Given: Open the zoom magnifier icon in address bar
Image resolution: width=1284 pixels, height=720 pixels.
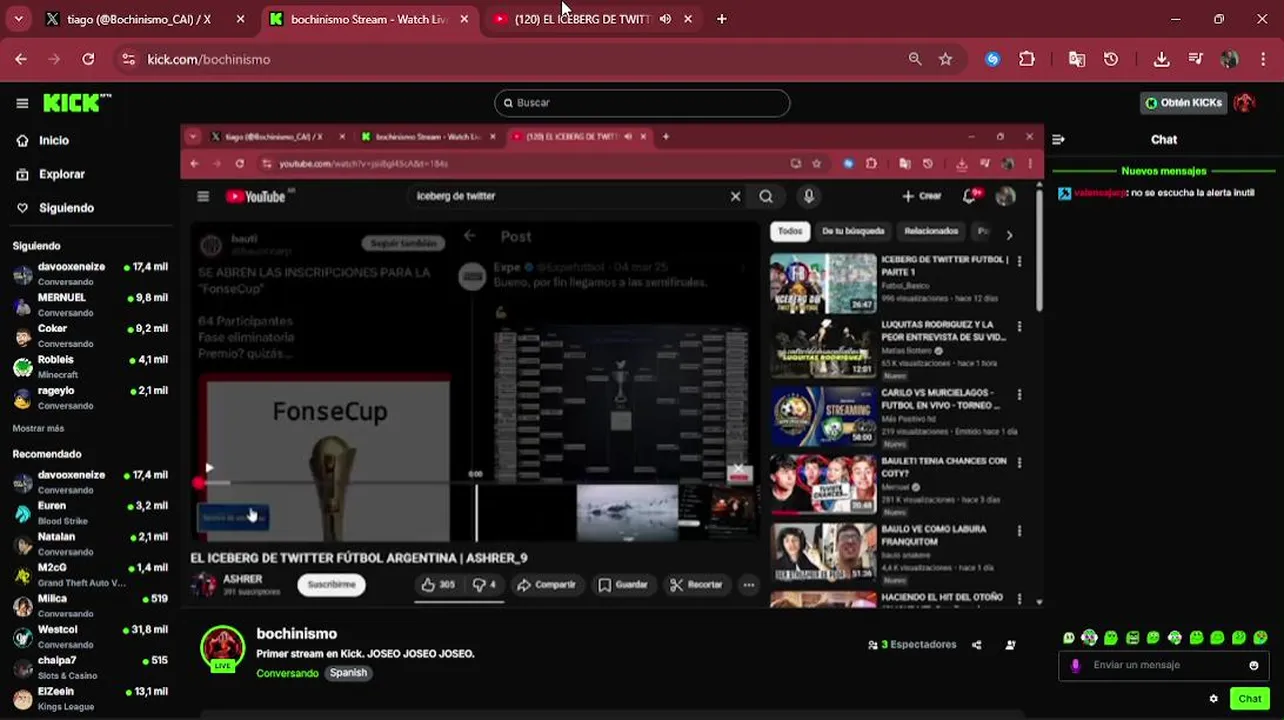Looking at the screenshot, I should click(915, 59).
